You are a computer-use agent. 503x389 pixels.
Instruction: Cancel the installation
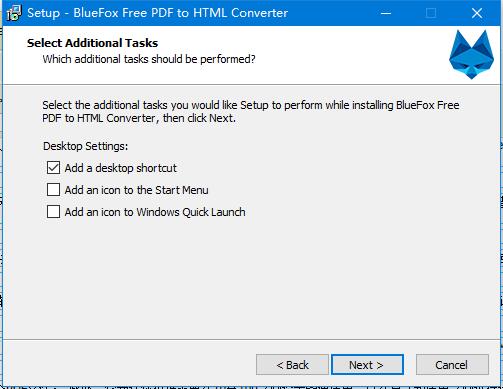[x=452, y=365]
